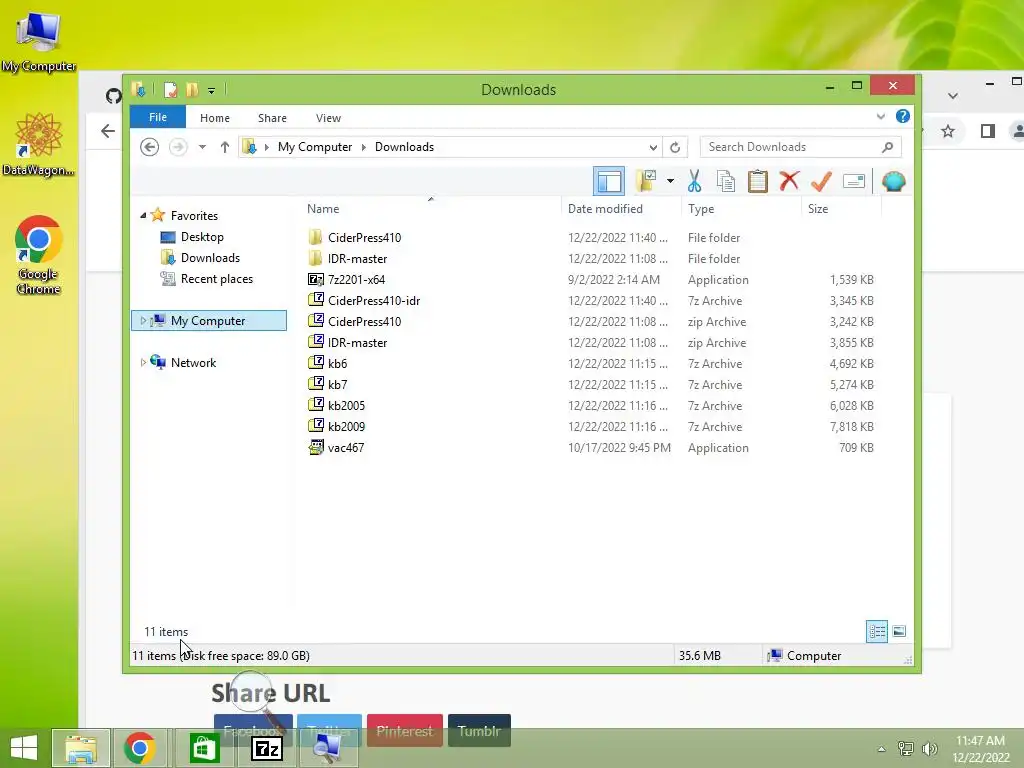Expand the Network tree node
The height and width of the screenshot is (768, 1024).
pyautogui.click(x=143, y=362)
